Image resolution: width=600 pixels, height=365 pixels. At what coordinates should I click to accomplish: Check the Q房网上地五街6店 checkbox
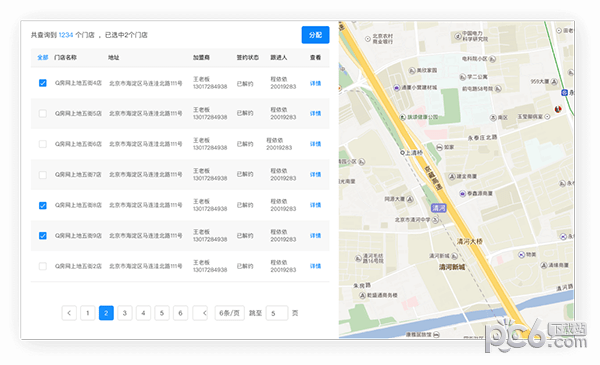click(x=43, y=144)
